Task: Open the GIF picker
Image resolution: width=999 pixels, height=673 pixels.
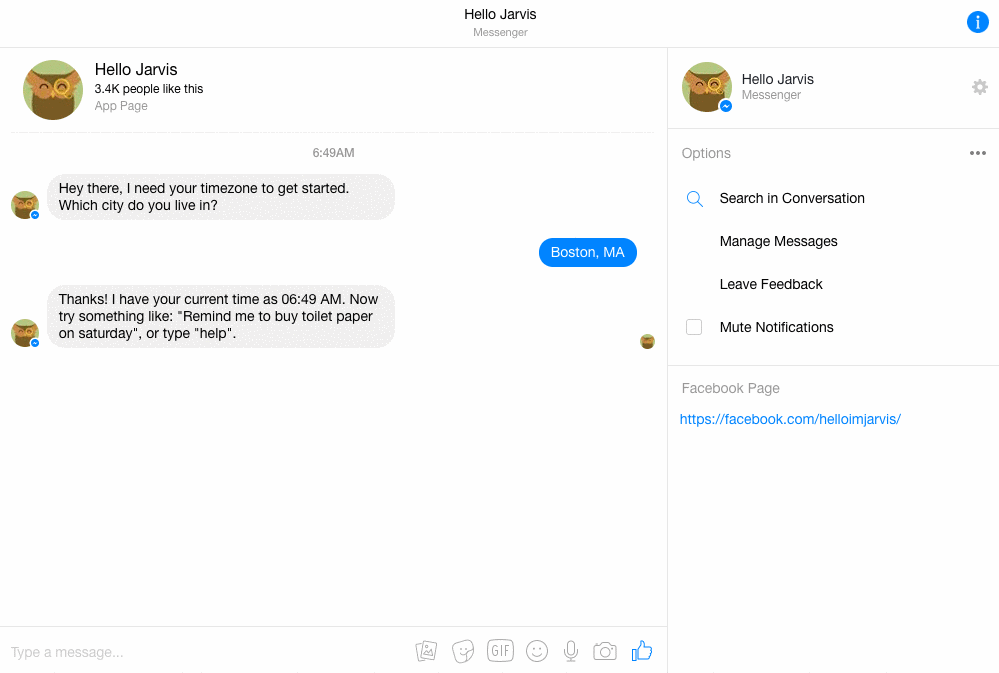Action: coord(500,650)
